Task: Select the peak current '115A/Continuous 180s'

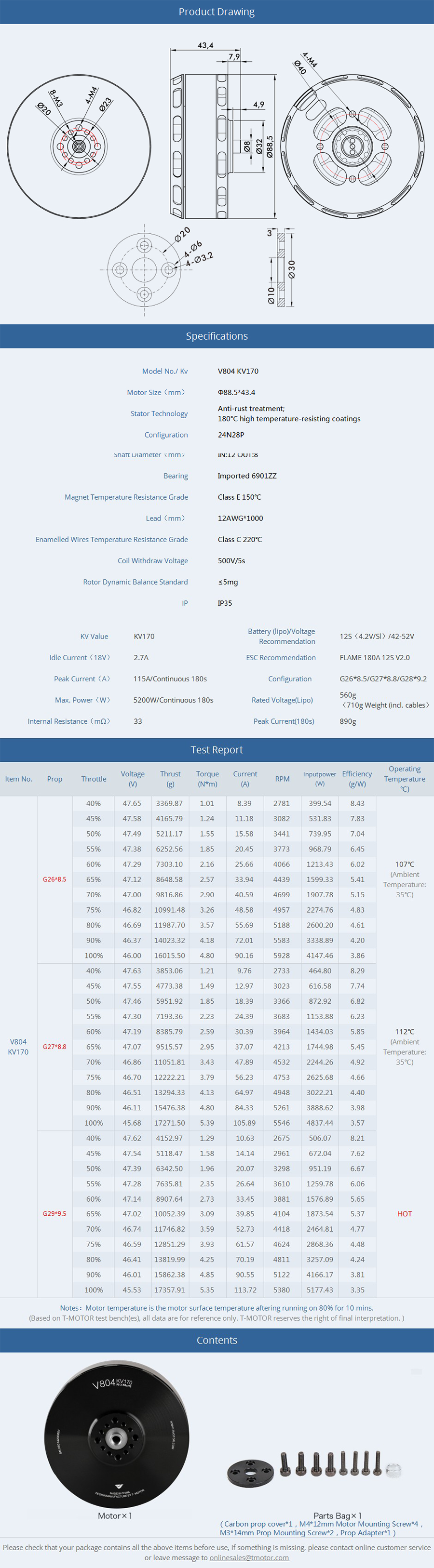Action: 170,679
